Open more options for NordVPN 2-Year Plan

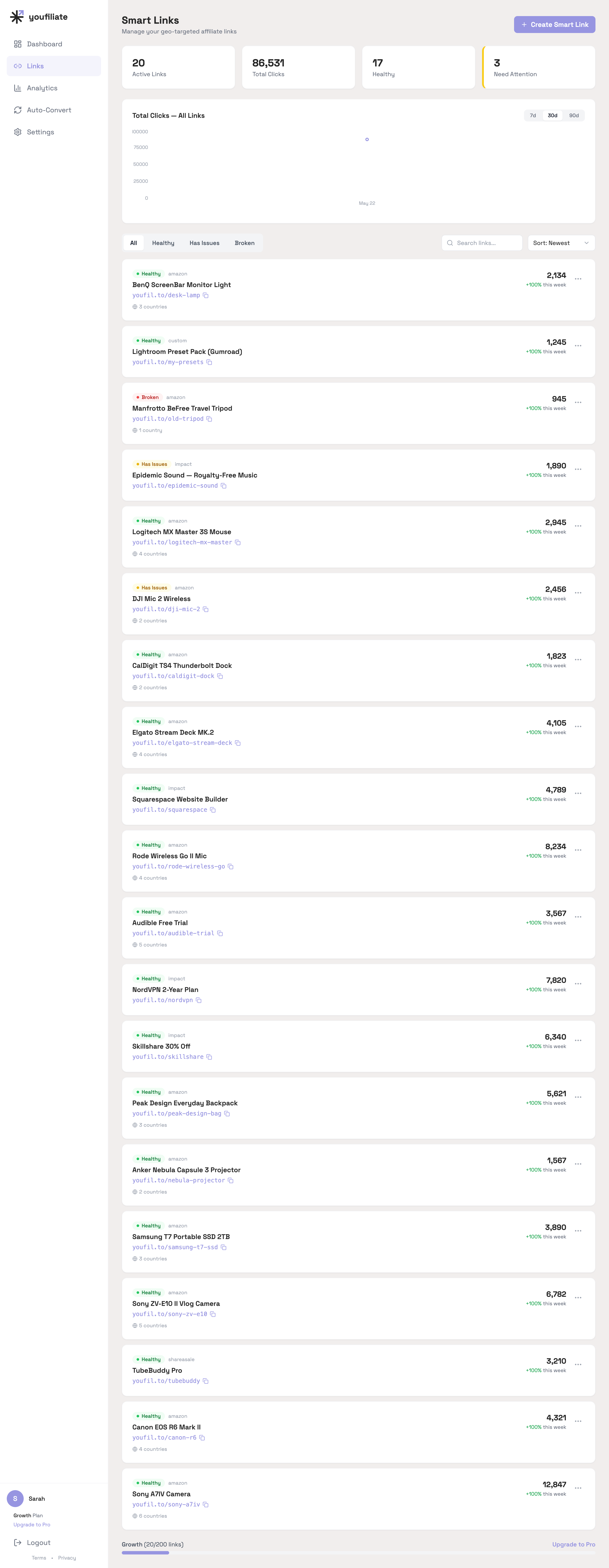point(578,984)
